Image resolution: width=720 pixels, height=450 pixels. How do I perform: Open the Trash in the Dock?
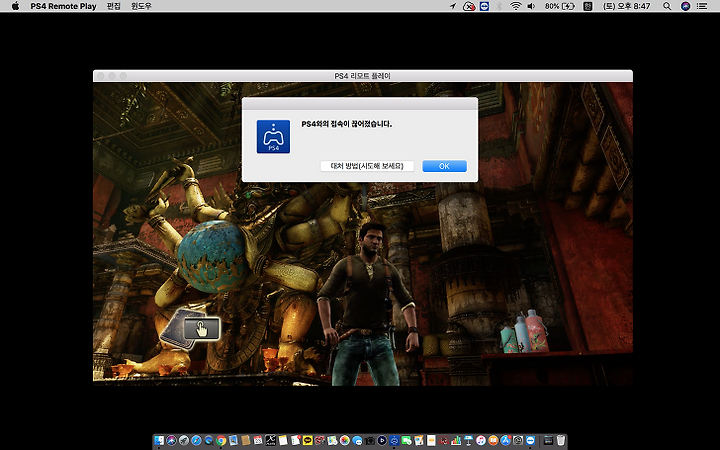pyautogui.click(x=560, y=440)
